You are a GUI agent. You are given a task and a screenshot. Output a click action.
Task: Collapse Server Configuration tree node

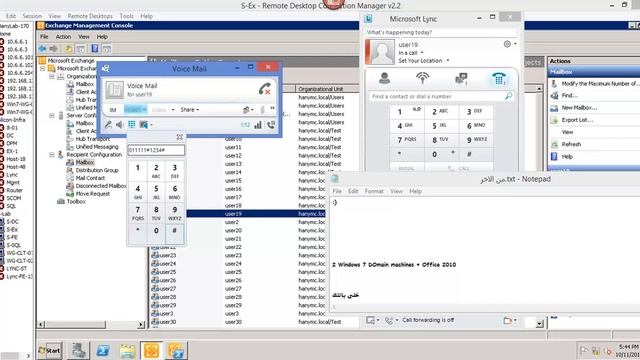[x=52, y=116]
